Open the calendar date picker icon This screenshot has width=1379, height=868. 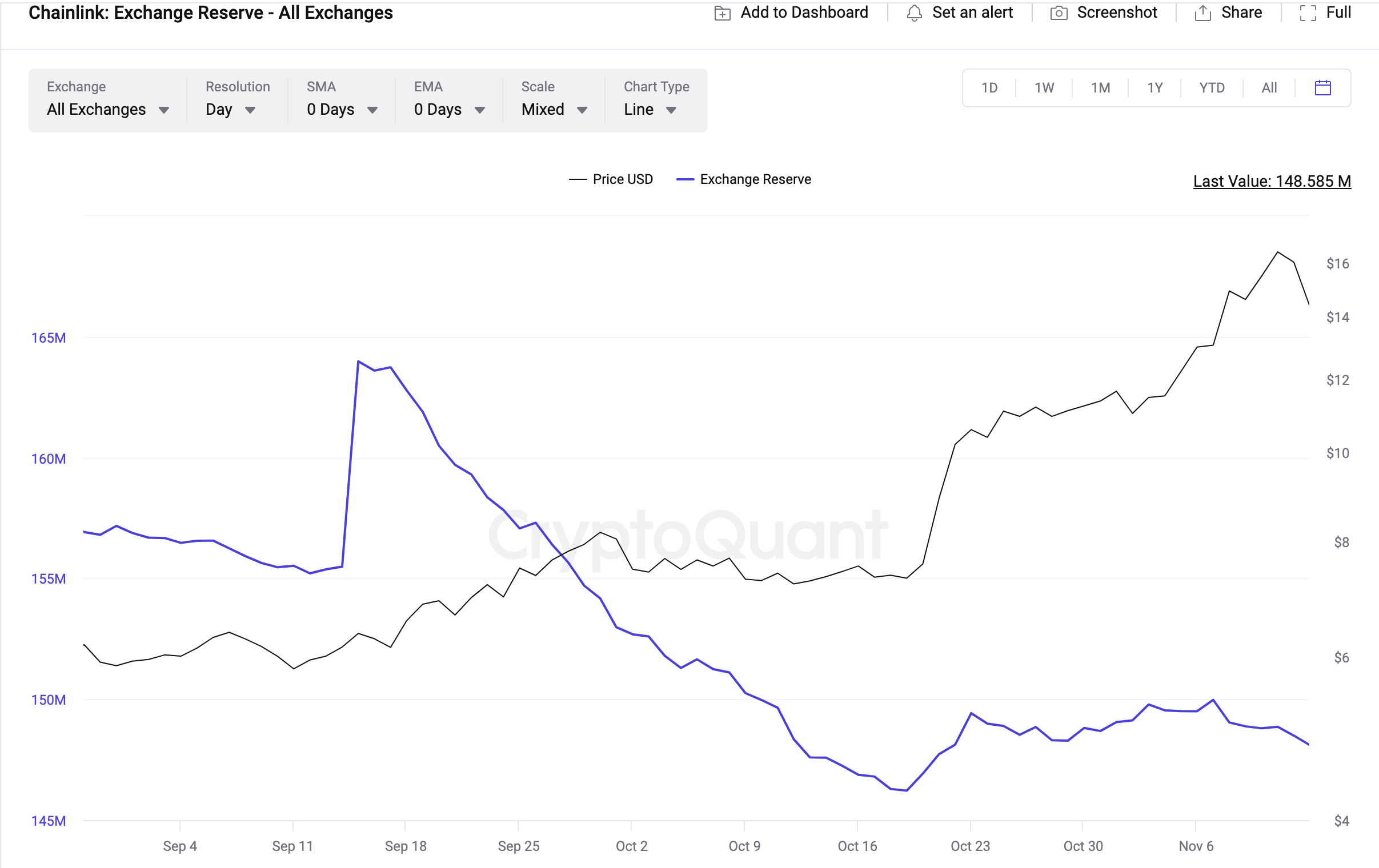point(1322,87)
